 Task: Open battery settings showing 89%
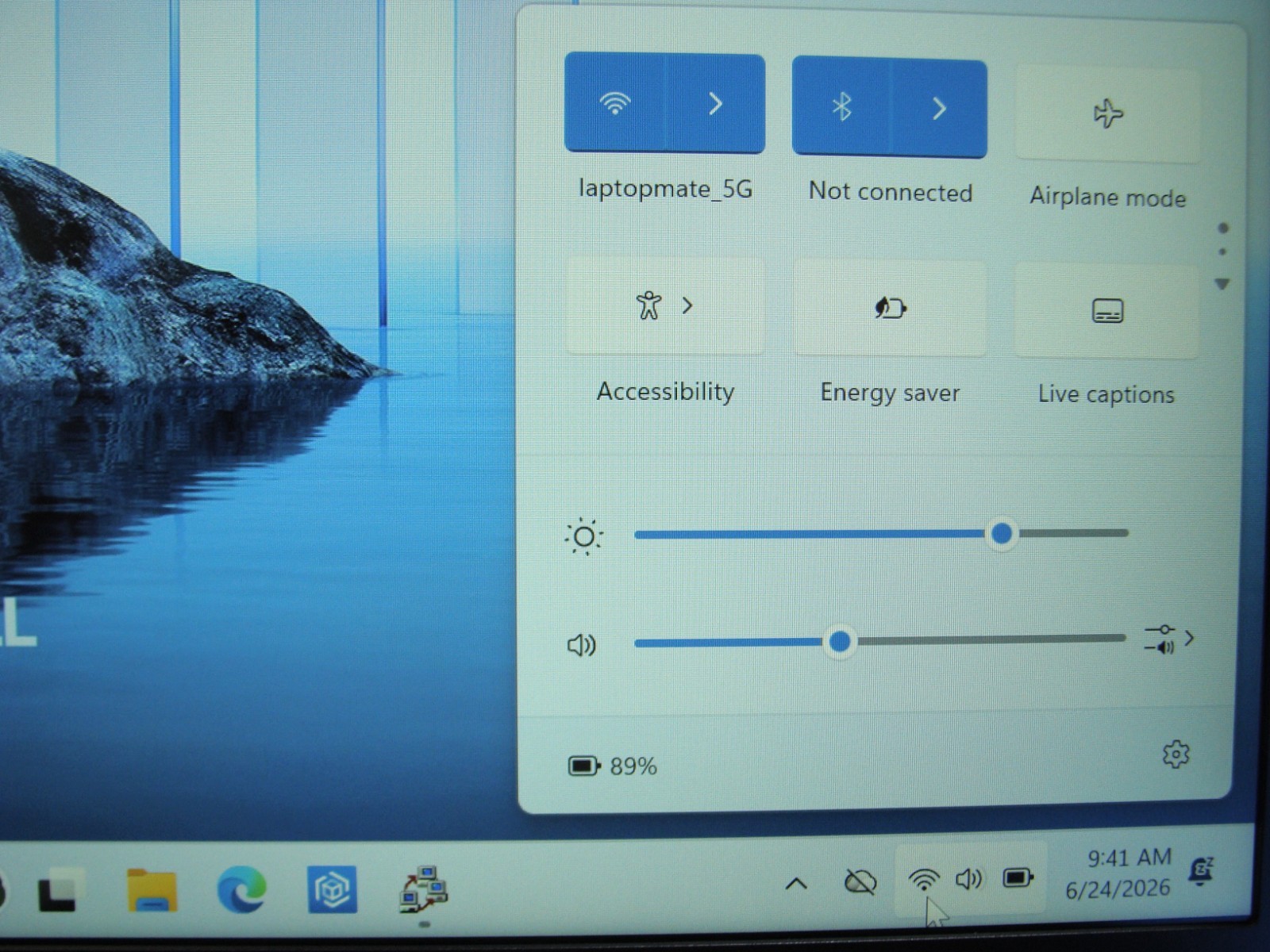[x=613, y=766]
